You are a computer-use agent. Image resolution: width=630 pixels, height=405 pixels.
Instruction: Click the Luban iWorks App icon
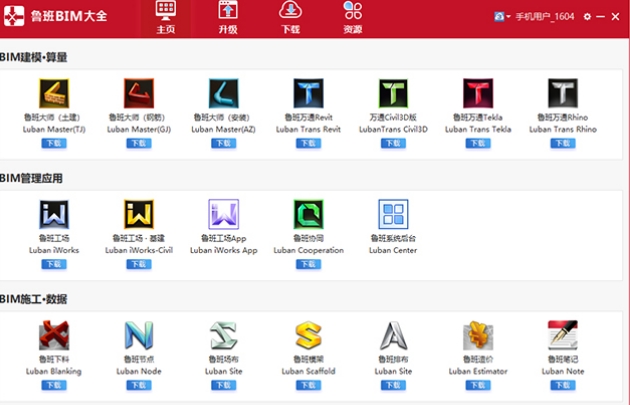tap(223, 214)
